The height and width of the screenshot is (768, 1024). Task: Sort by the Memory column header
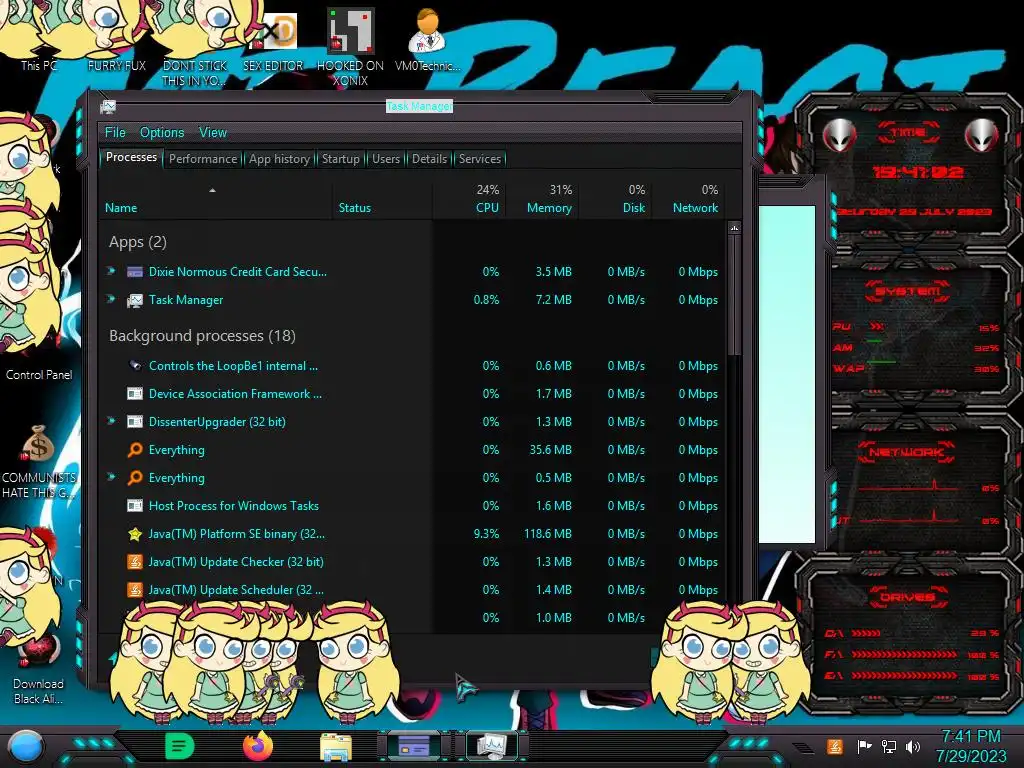pyautogui.click(x=541, y=199)
